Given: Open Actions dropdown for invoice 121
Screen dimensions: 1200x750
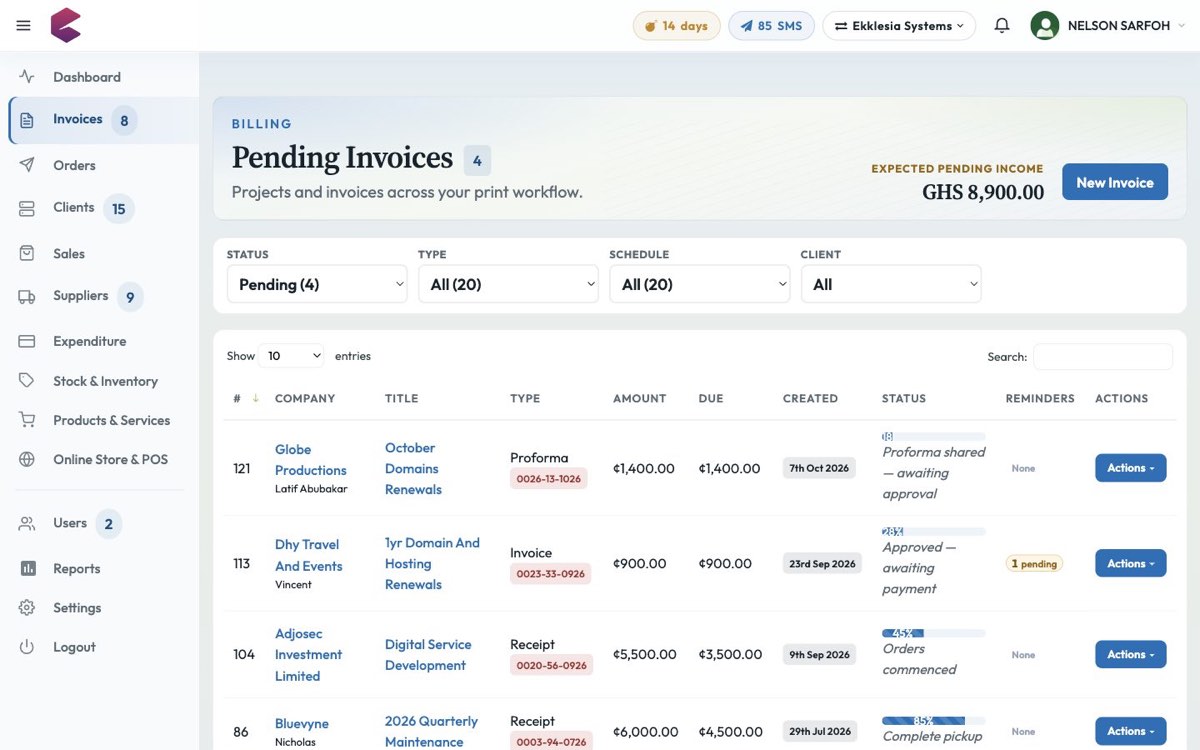Looking at the screenshot, I should pos(1130,468).
